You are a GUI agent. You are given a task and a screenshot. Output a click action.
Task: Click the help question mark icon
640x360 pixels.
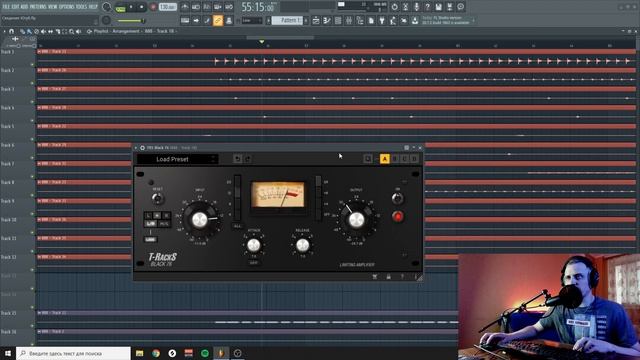[x=427, y=7]
